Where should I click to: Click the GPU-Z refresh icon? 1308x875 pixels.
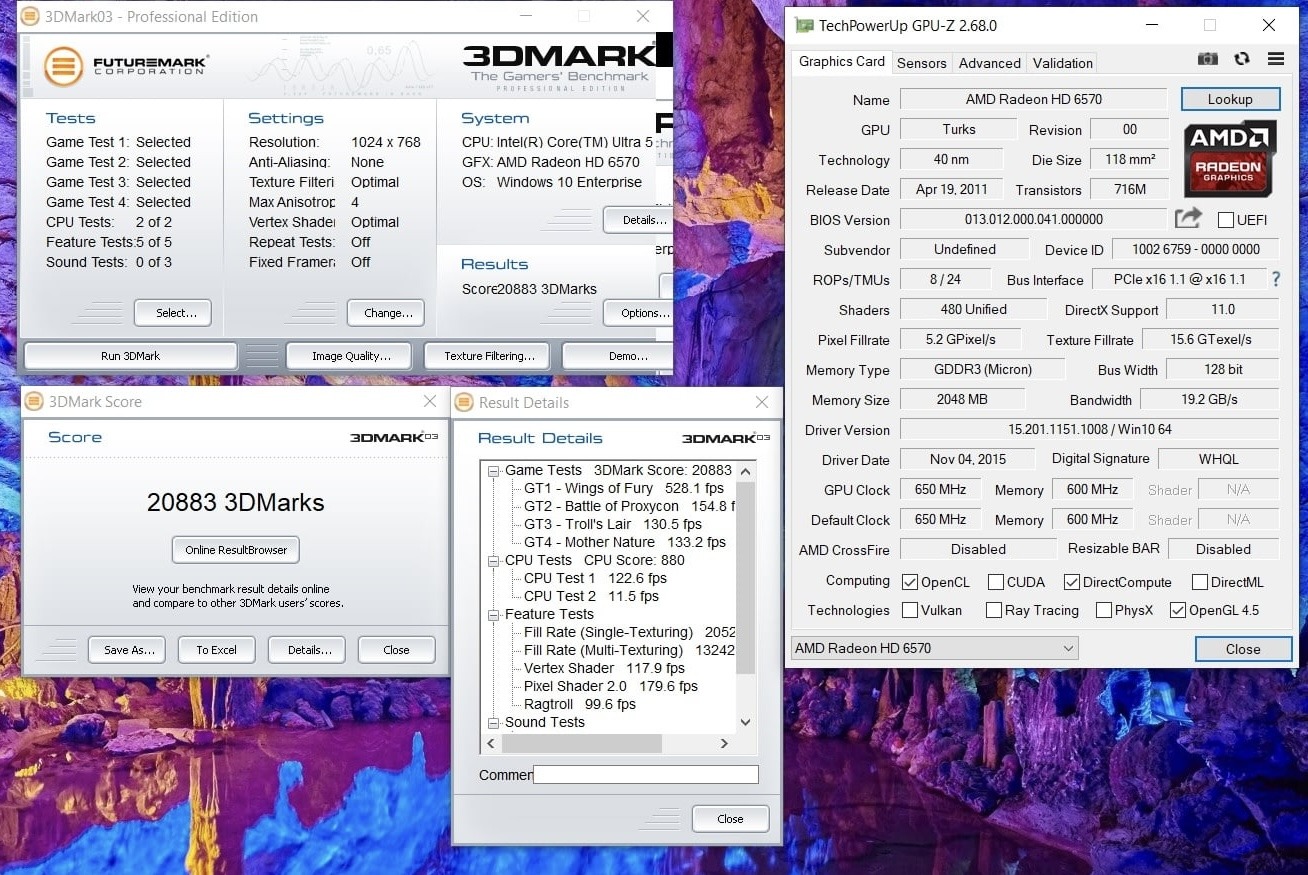coord(1242,59)
